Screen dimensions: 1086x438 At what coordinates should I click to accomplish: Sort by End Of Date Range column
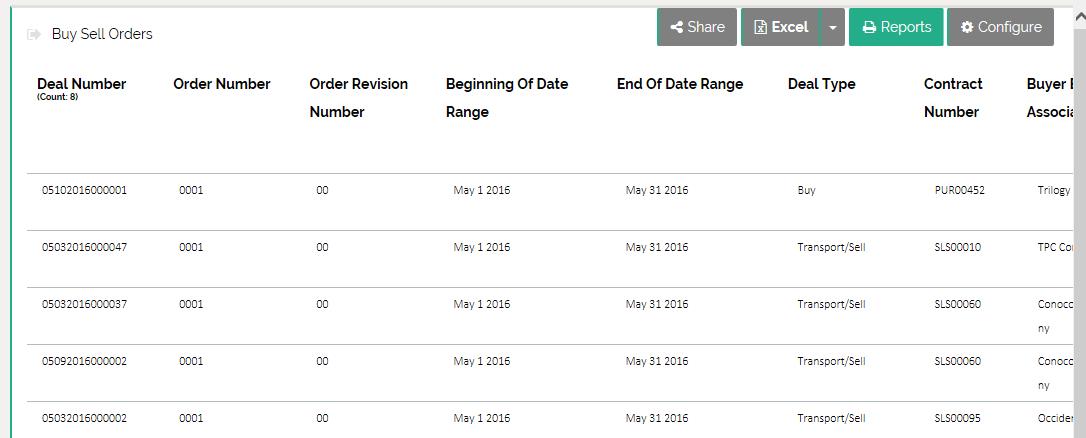tap(680, 84)
